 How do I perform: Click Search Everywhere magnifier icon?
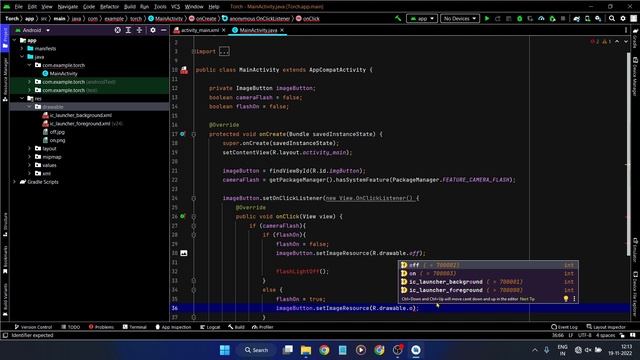click(x=612, y=18)
